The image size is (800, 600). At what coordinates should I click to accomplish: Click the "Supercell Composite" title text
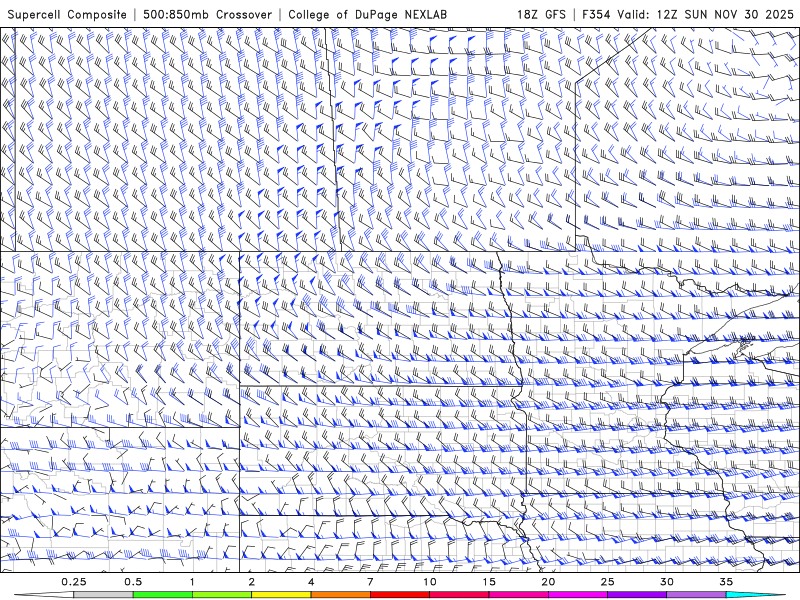pos(67,14)
